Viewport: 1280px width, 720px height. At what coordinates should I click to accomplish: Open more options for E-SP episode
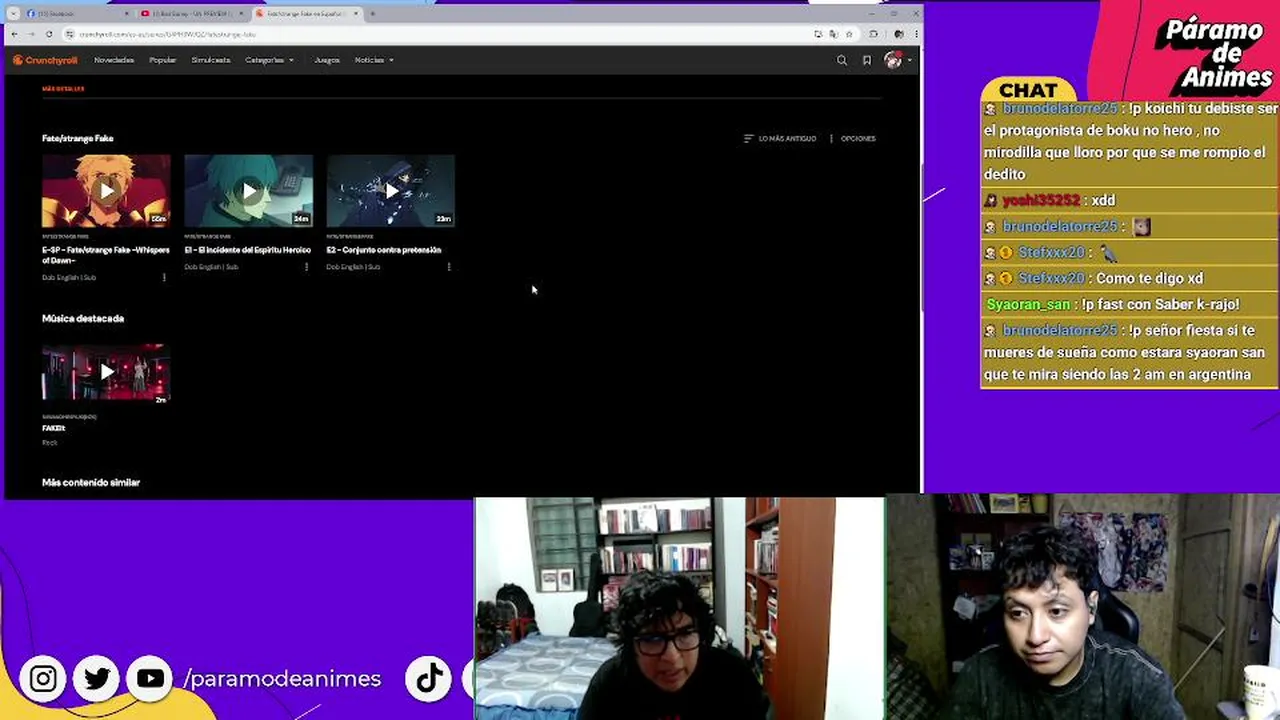point(164,277)
